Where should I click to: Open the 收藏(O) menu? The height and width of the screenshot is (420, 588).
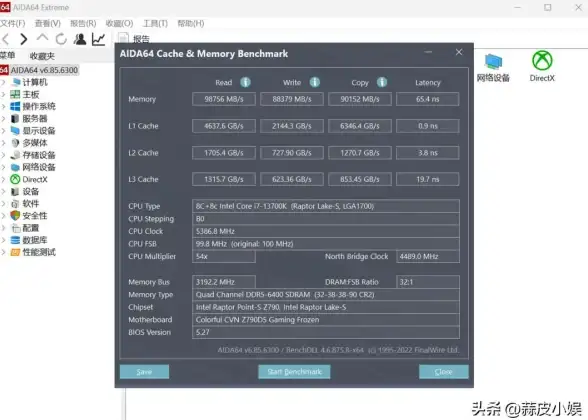(x=119, y=23)
